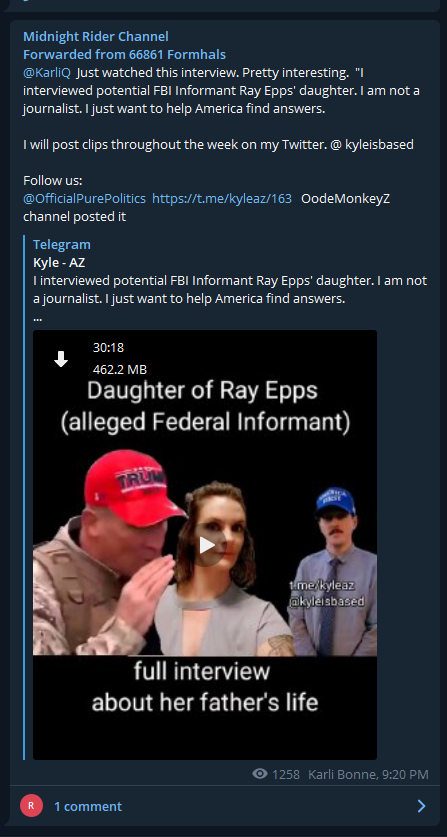447x837 pixels.
Task: Open the @OfficialPurePolitics mention
Action: coord(84,199)
